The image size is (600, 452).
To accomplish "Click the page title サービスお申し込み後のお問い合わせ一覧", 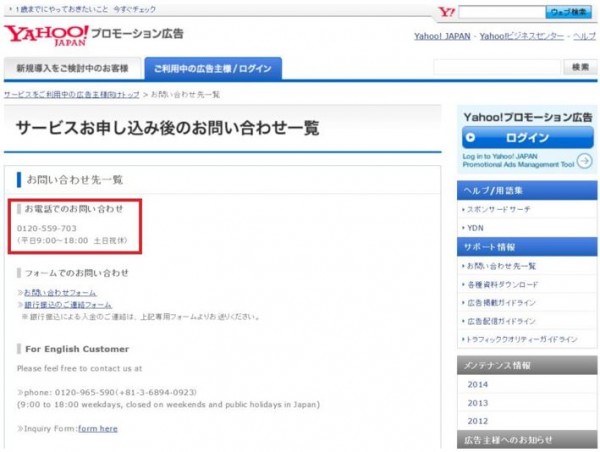I will [167, 128].
